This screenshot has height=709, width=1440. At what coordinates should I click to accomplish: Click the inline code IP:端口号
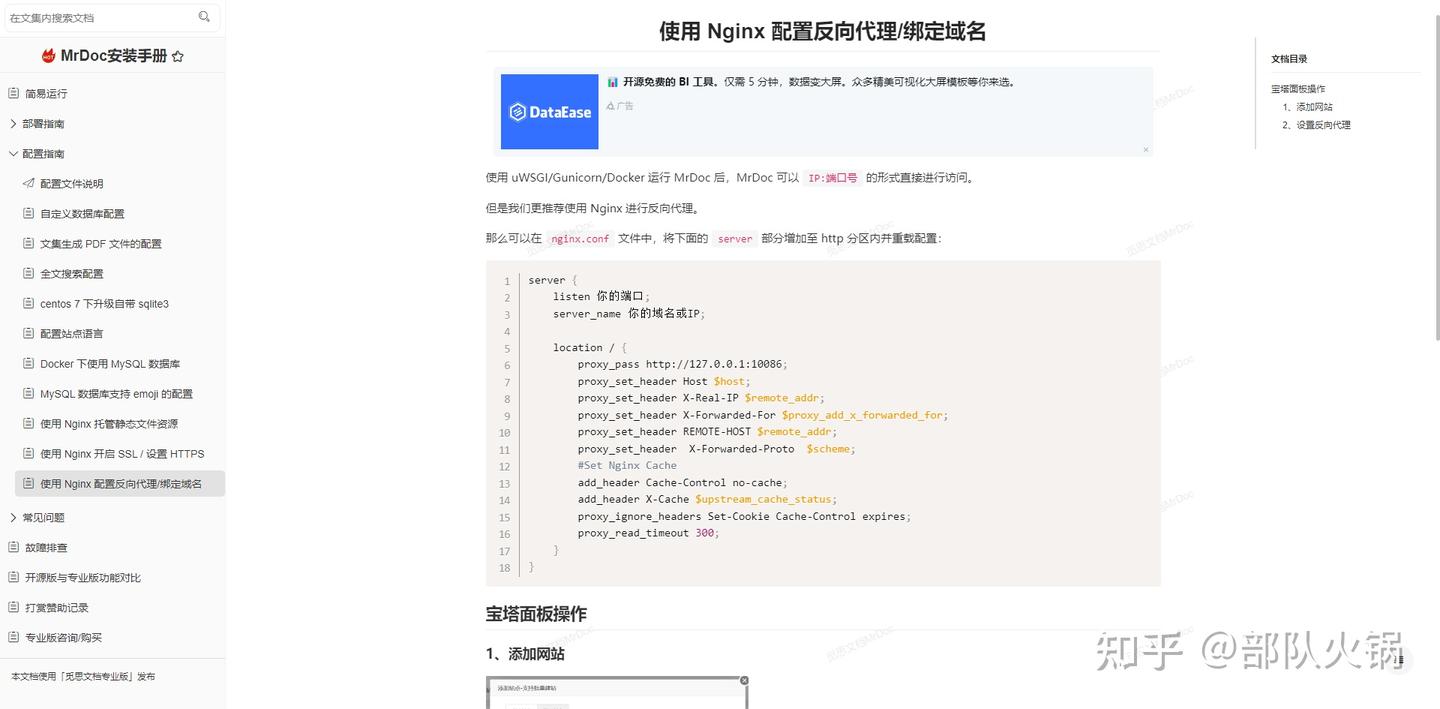pos(833,178)
